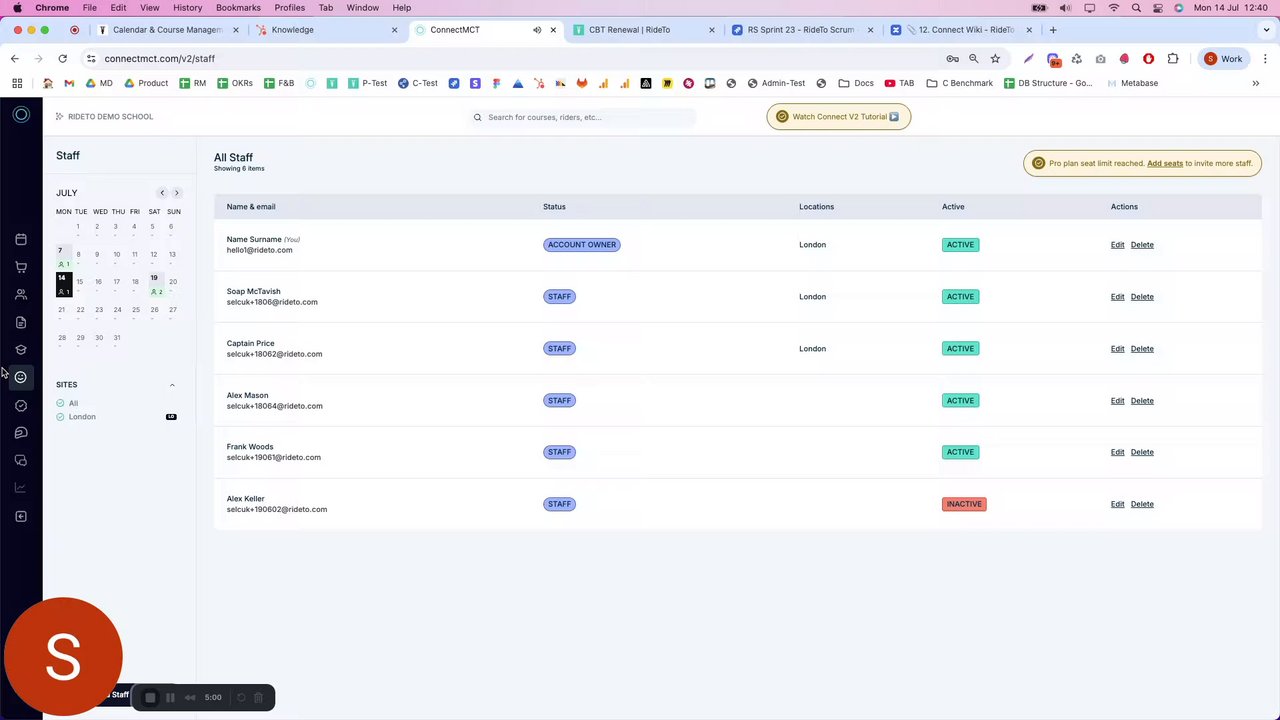This screenshot has height=720, width=1280.
Task: Expand the RideTo Demo School sidebar toggle
Action: coord(60,117)
